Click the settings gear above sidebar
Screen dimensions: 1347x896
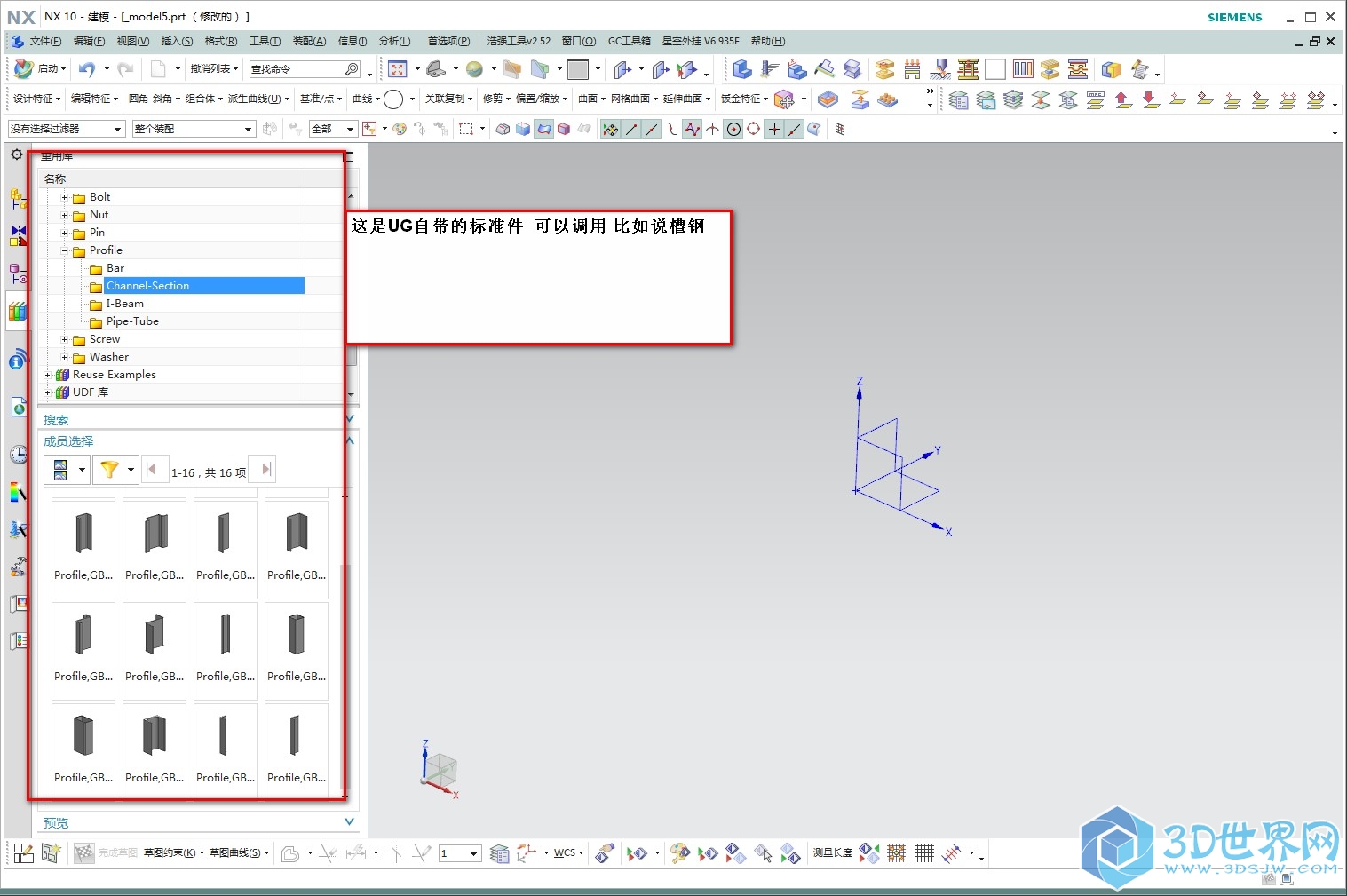pos(16,155)
